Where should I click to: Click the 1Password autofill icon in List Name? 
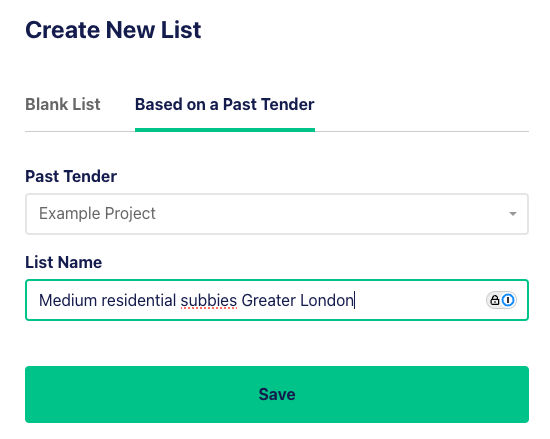coord(508,300)
